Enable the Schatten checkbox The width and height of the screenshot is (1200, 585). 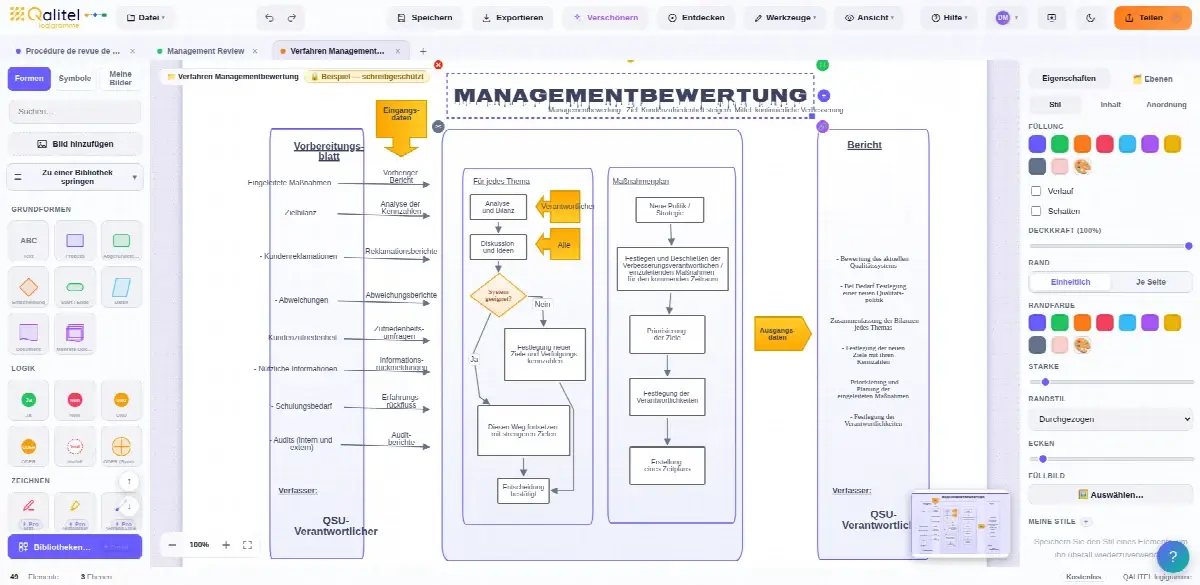[x=1036, y=211]
